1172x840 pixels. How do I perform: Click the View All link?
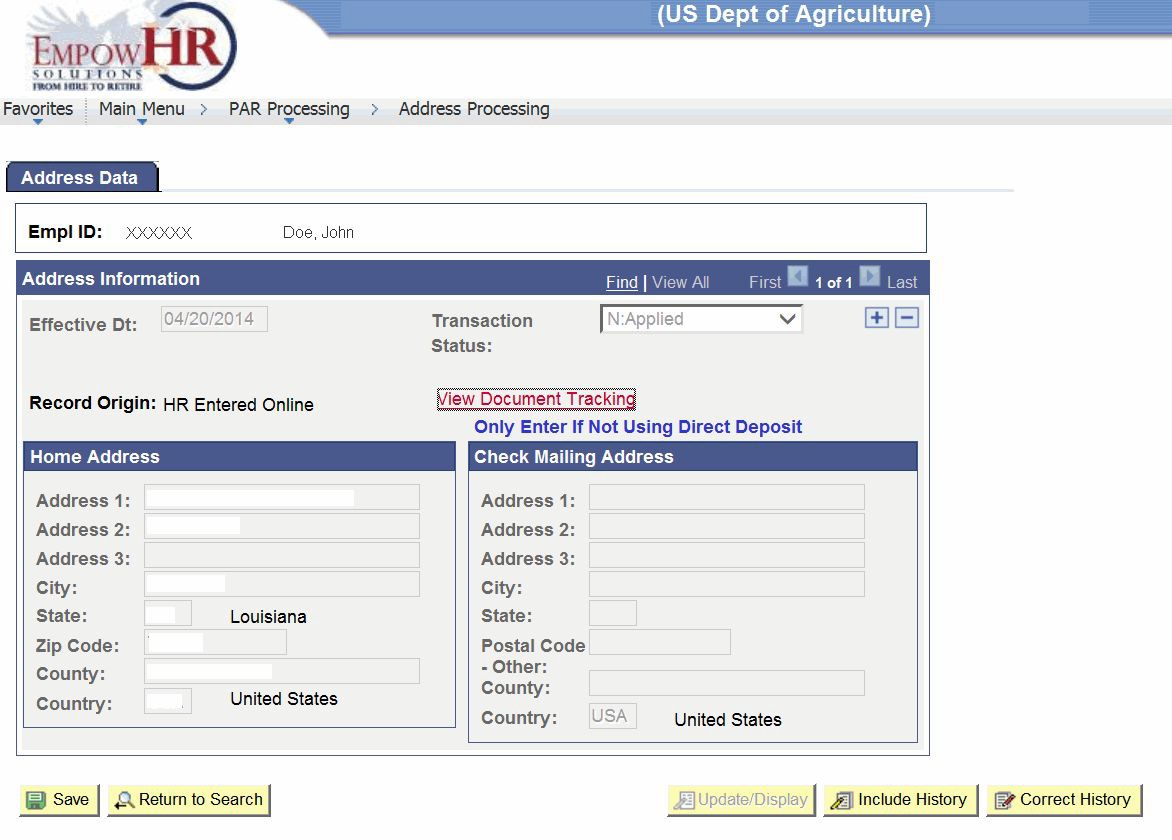680,282
